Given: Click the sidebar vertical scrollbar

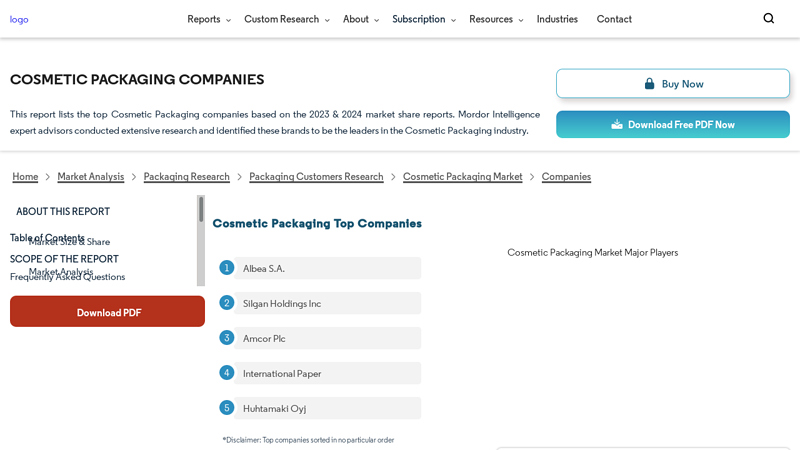Looking at the screenshot, I should point(201,240).
